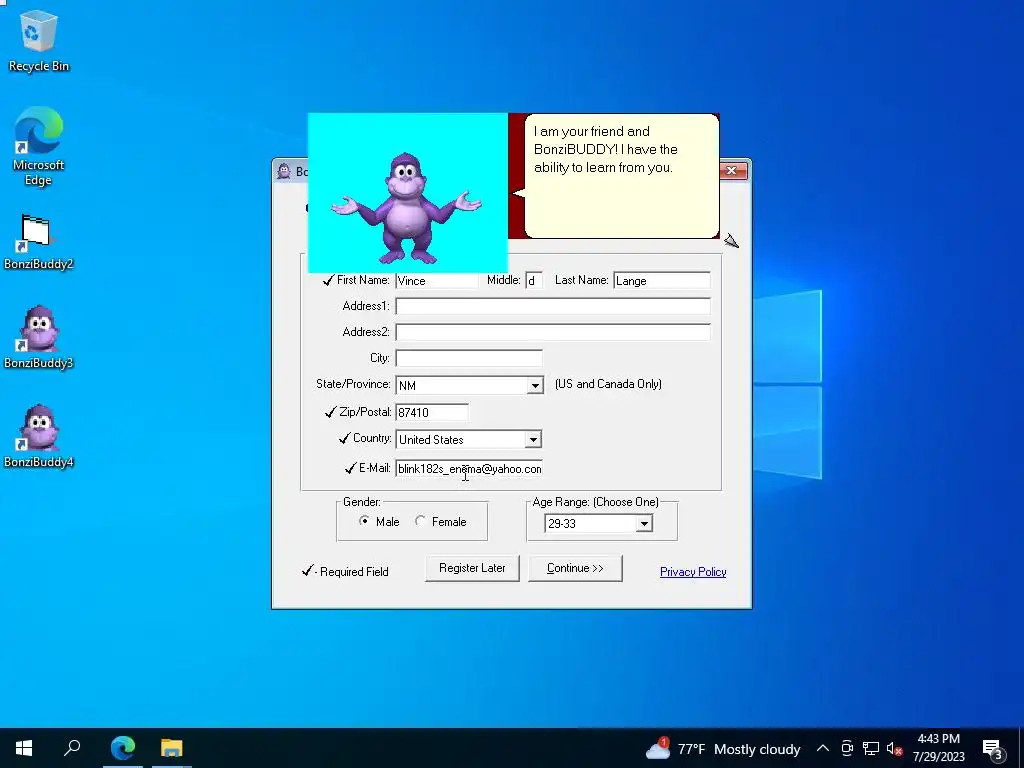The width and height of the screenshot is (1024, 768).
Task: Click the BonziBuddy title bar icon
Action: pos(283,171)
